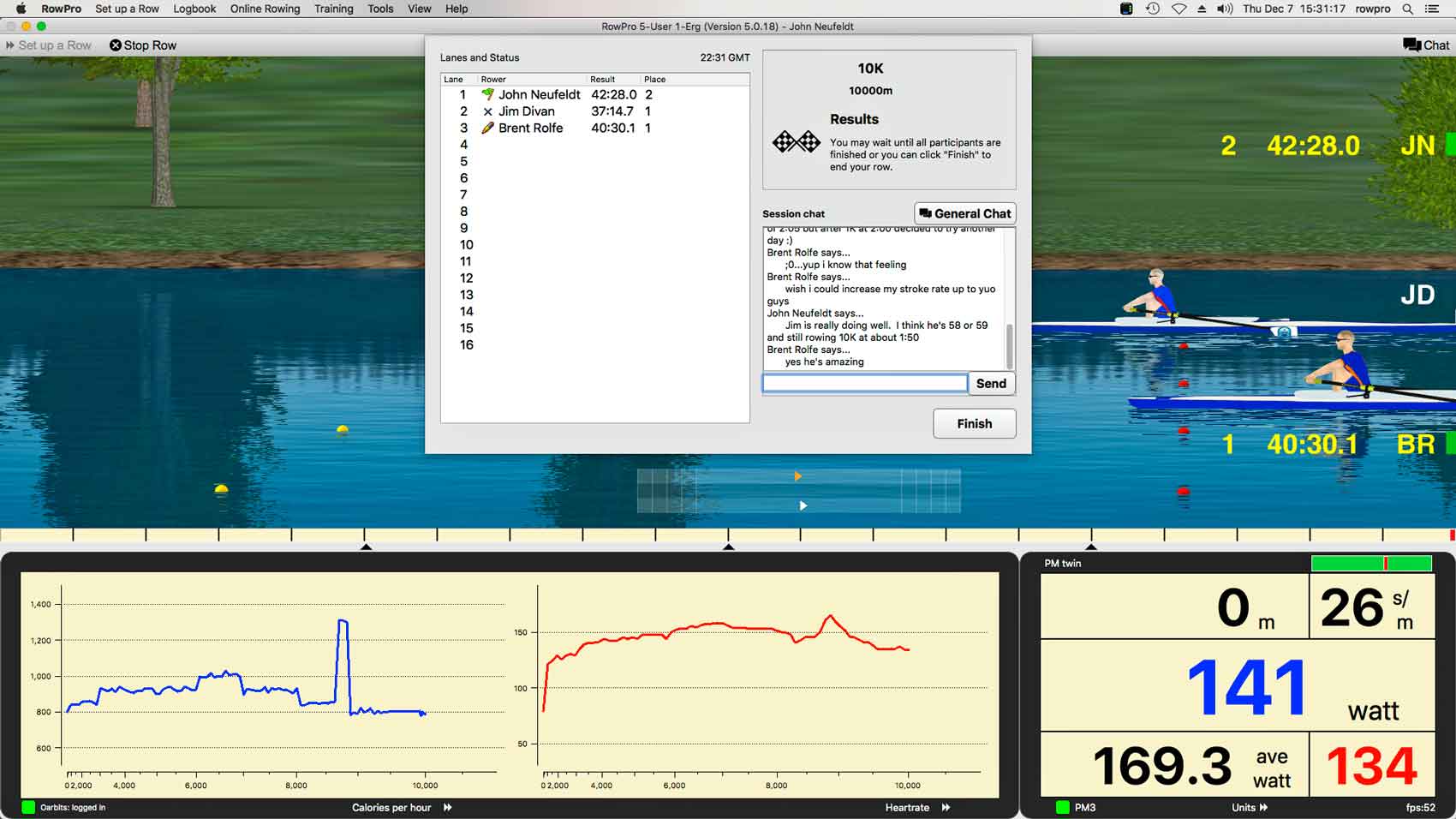Click the green Oarbits logged in indicator
This screenshot has height=819, width=1456.
pos(28,807)
